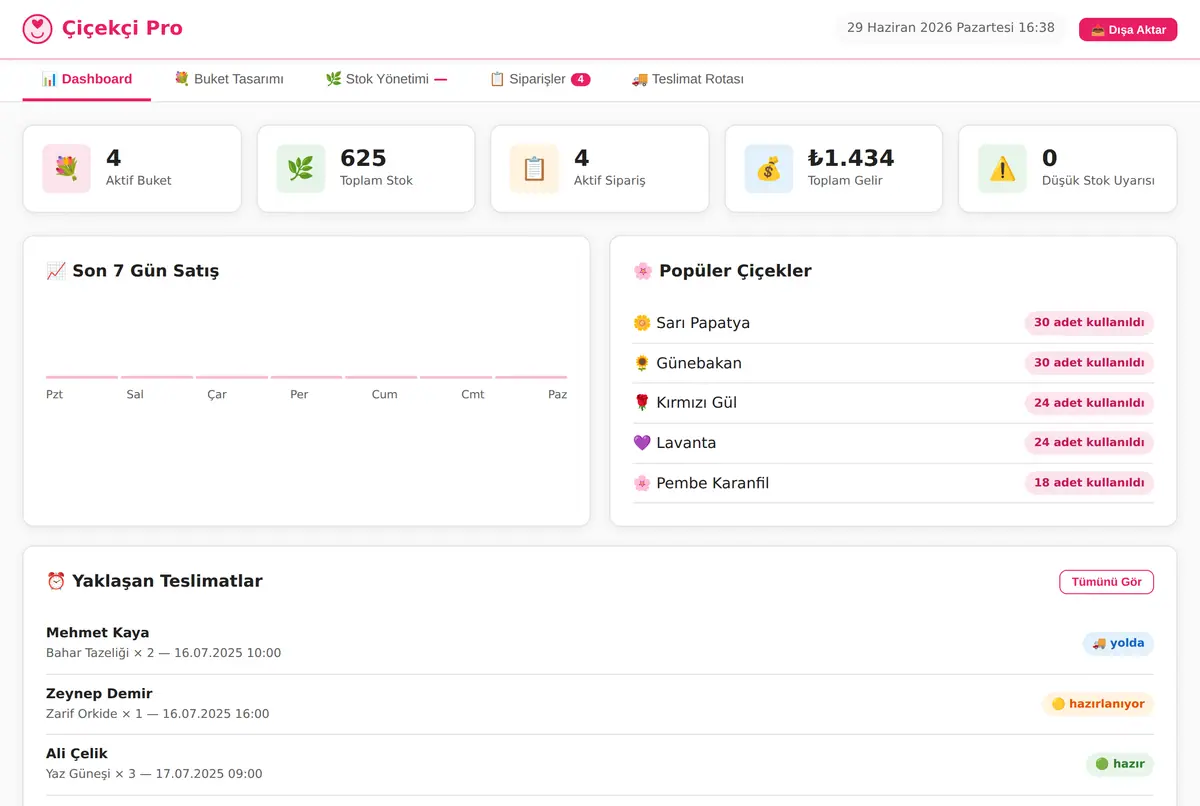Click the flower icon next to Pembe Karanfil
This screenshot has height=806, width=1200.
click(x=642, y=483)
